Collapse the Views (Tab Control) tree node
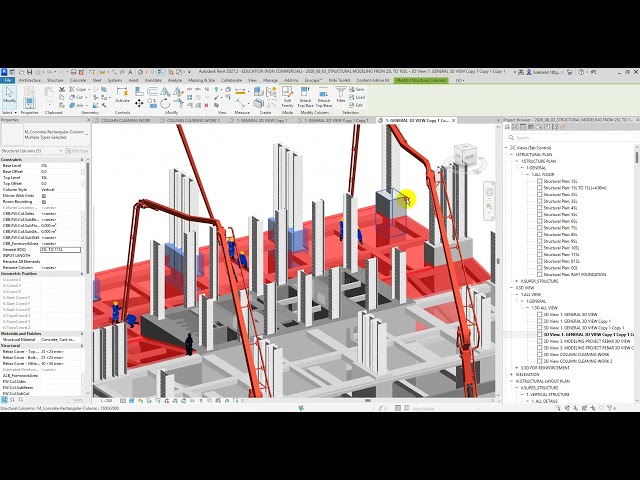 coord(507,148)
